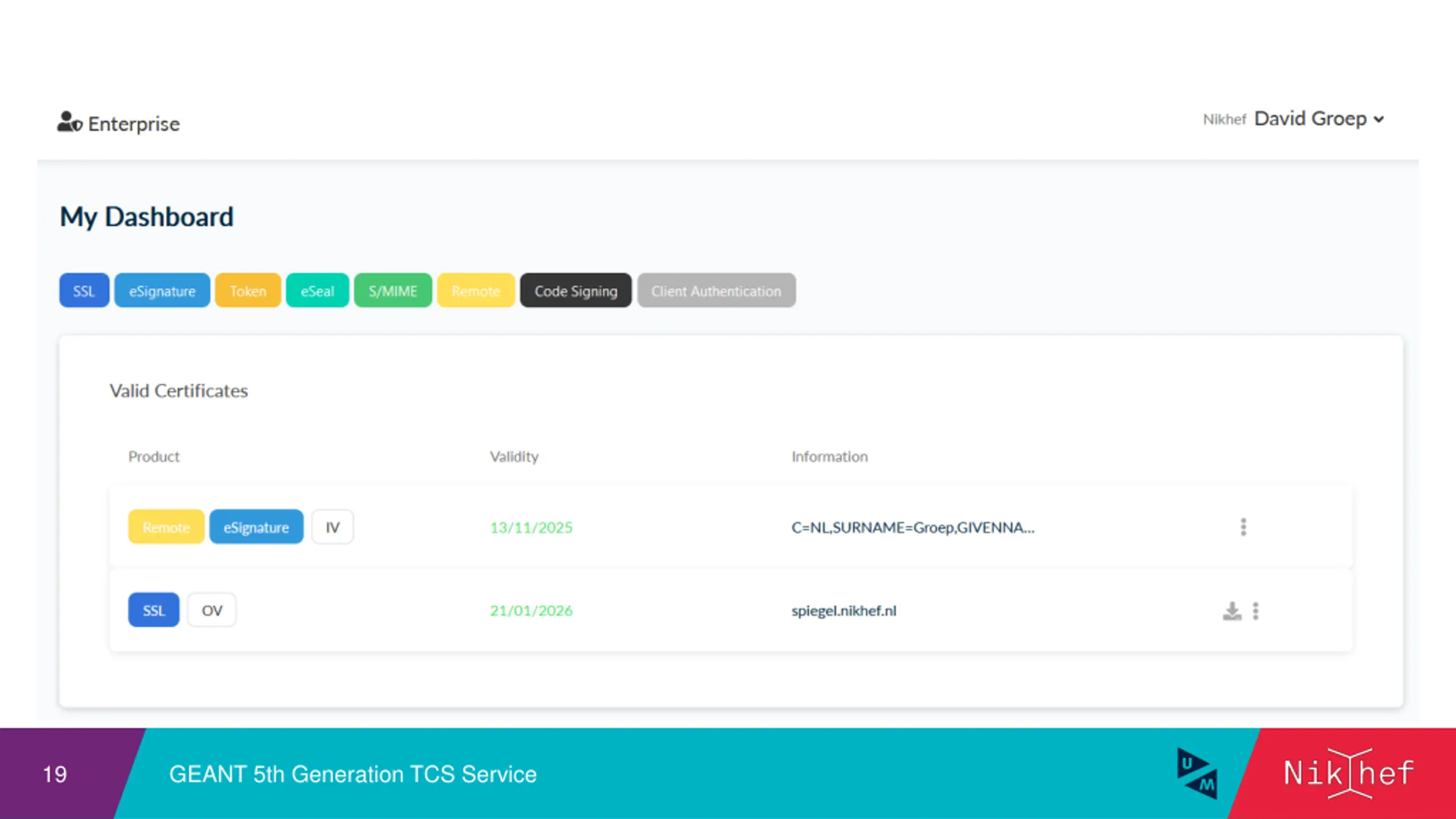The height and width of the screenshot is (819, 1456).
Task: Click the UM logo in footer
Action: tap(1197, 773)
